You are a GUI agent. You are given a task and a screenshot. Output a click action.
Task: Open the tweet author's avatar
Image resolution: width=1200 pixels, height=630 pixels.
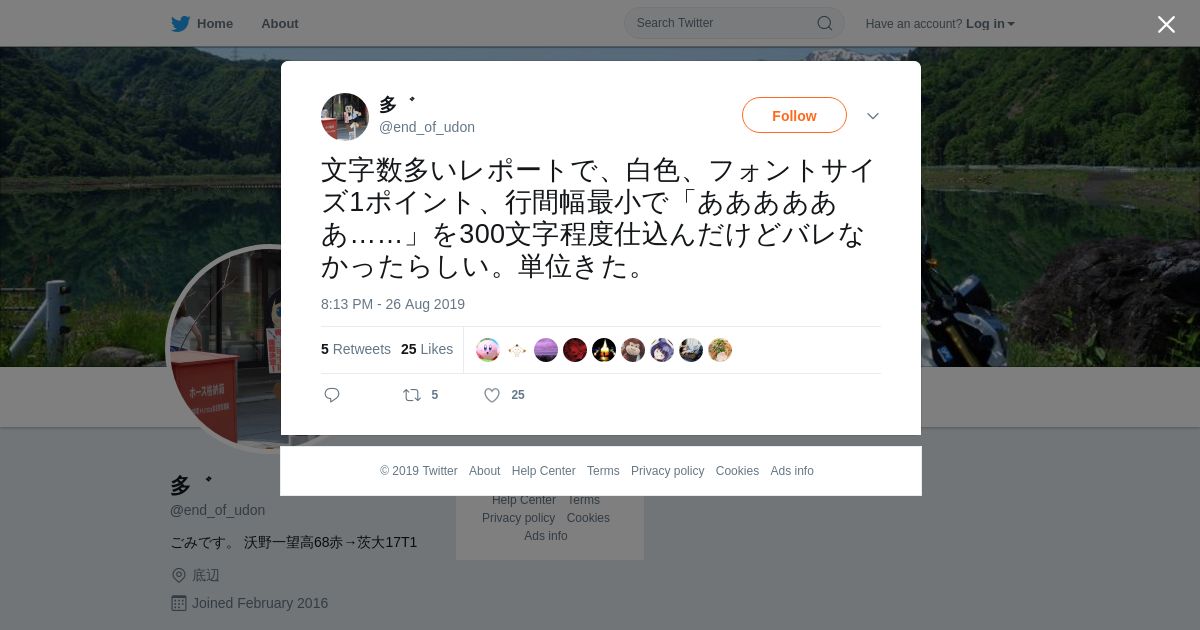pyautogui.click(x=345, y=117)
